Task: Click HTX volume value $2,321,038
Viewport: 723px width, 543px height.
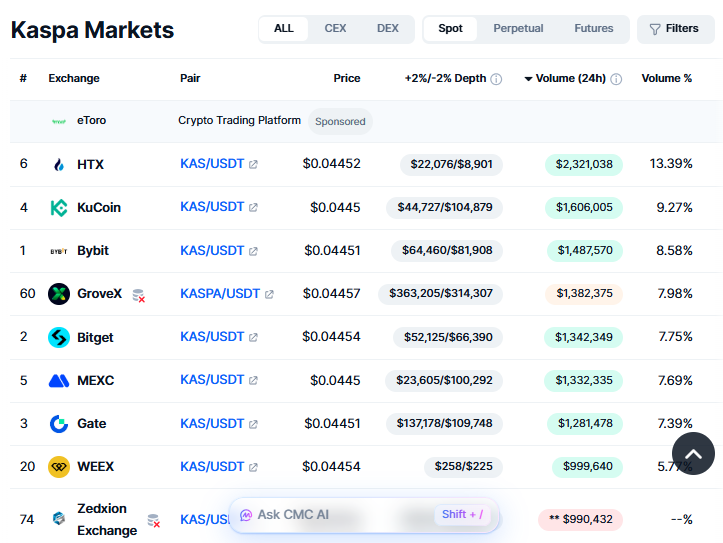Action: point(584,165)
